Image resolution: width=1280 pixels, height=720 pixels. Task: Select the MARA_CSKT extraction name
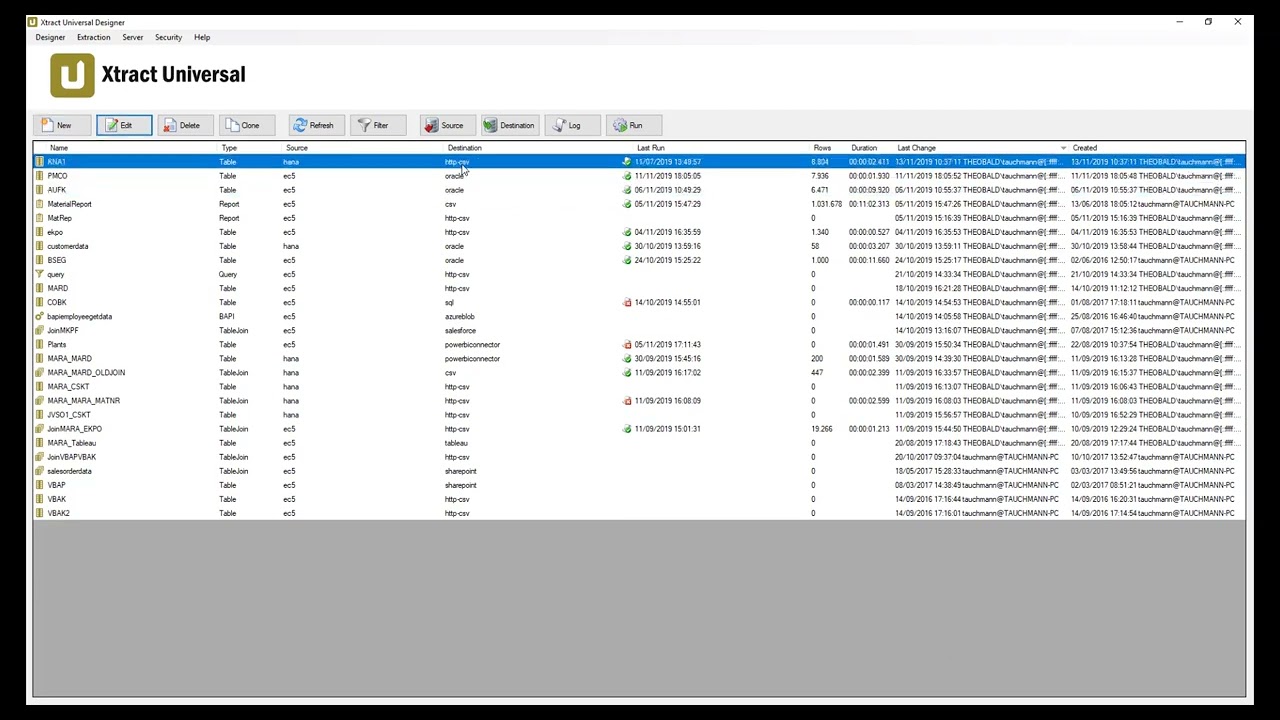coord(68,386)
